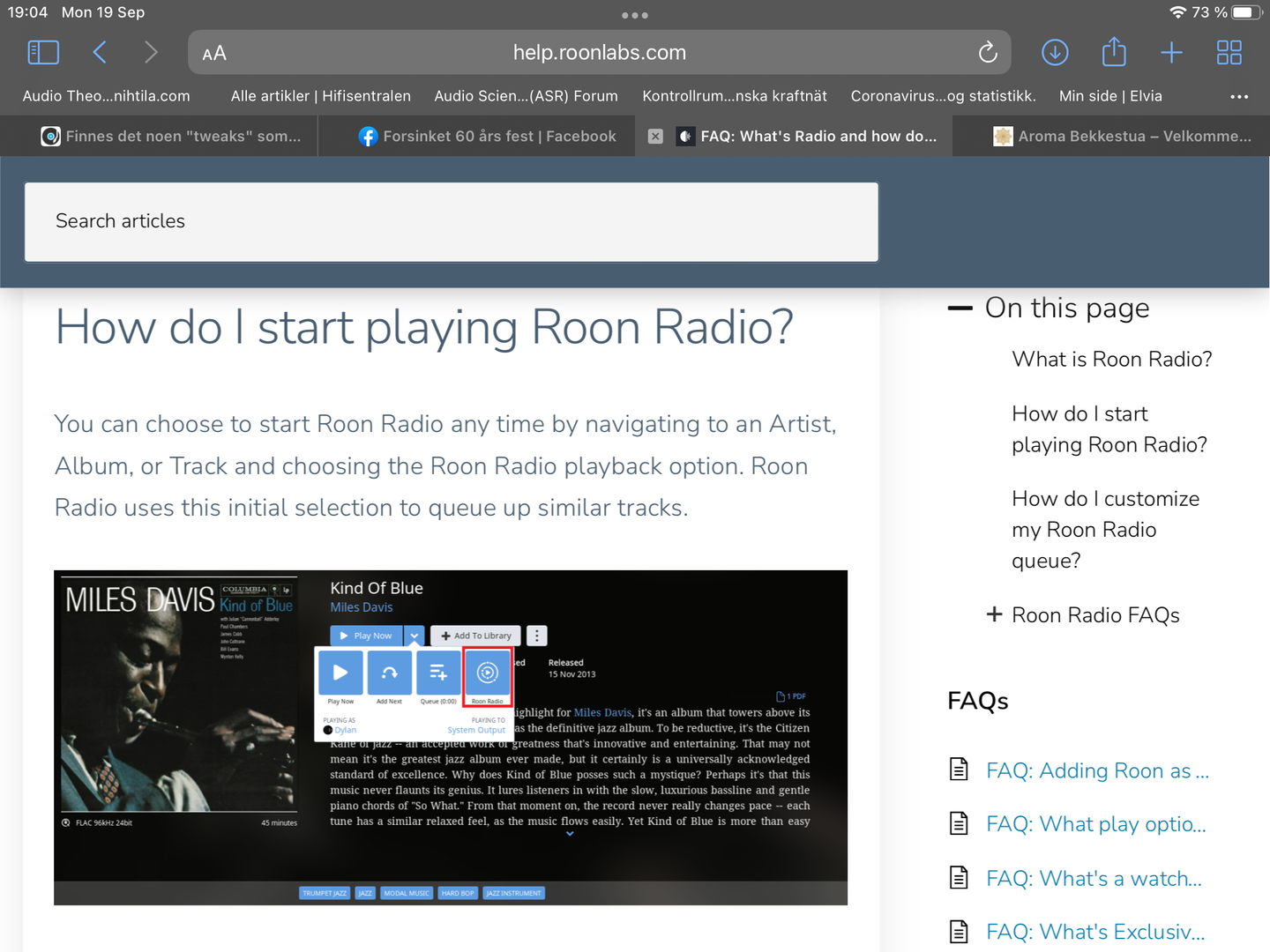
Task: Click the Add Next tile icon
Action: point(389,673)
